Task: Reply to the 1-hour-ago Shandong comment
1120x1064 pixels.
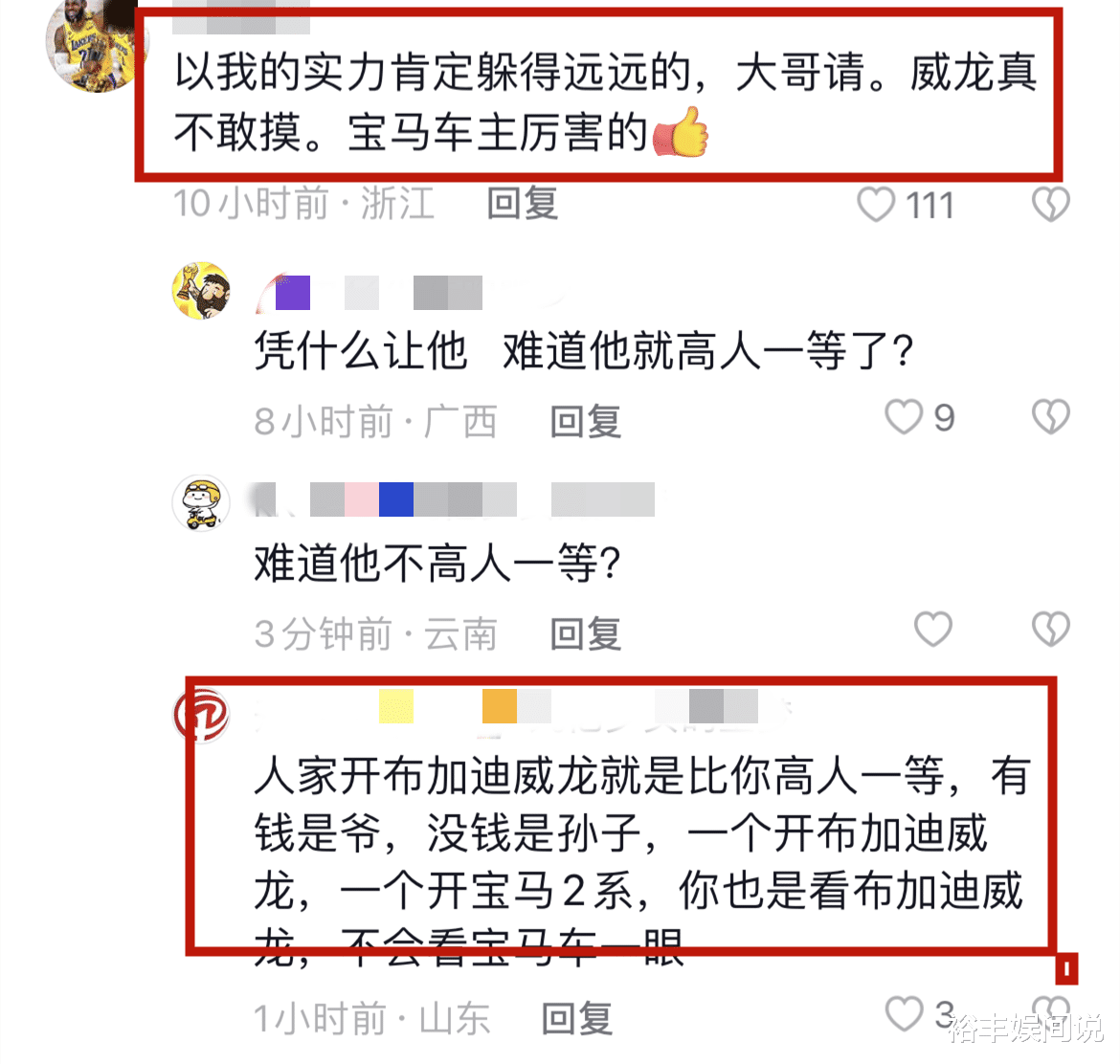Action: pos(576,1018)
